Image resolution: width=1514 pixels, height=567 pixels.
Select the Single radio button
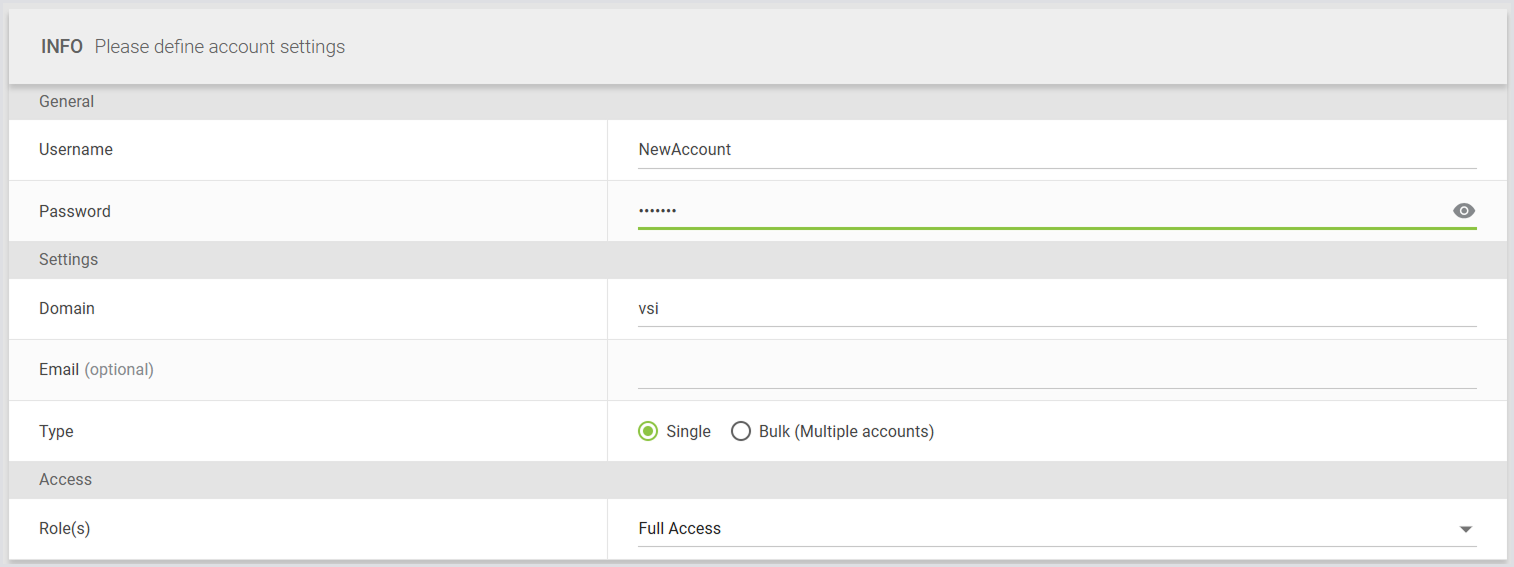(x=648, y=432)
